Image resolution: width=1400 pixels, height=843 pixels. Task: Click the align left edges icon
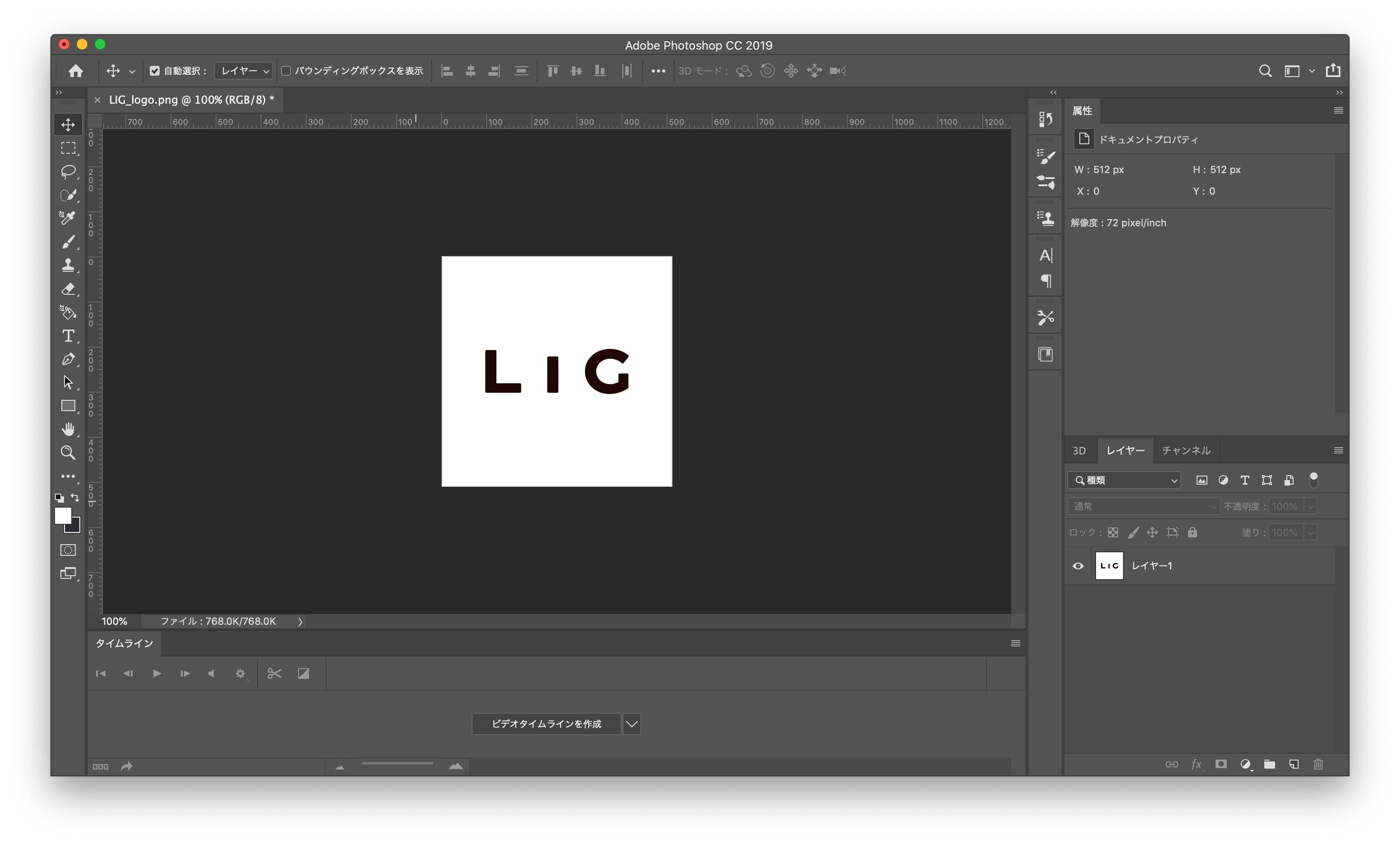pyautogui.click(x=447, y=71)
